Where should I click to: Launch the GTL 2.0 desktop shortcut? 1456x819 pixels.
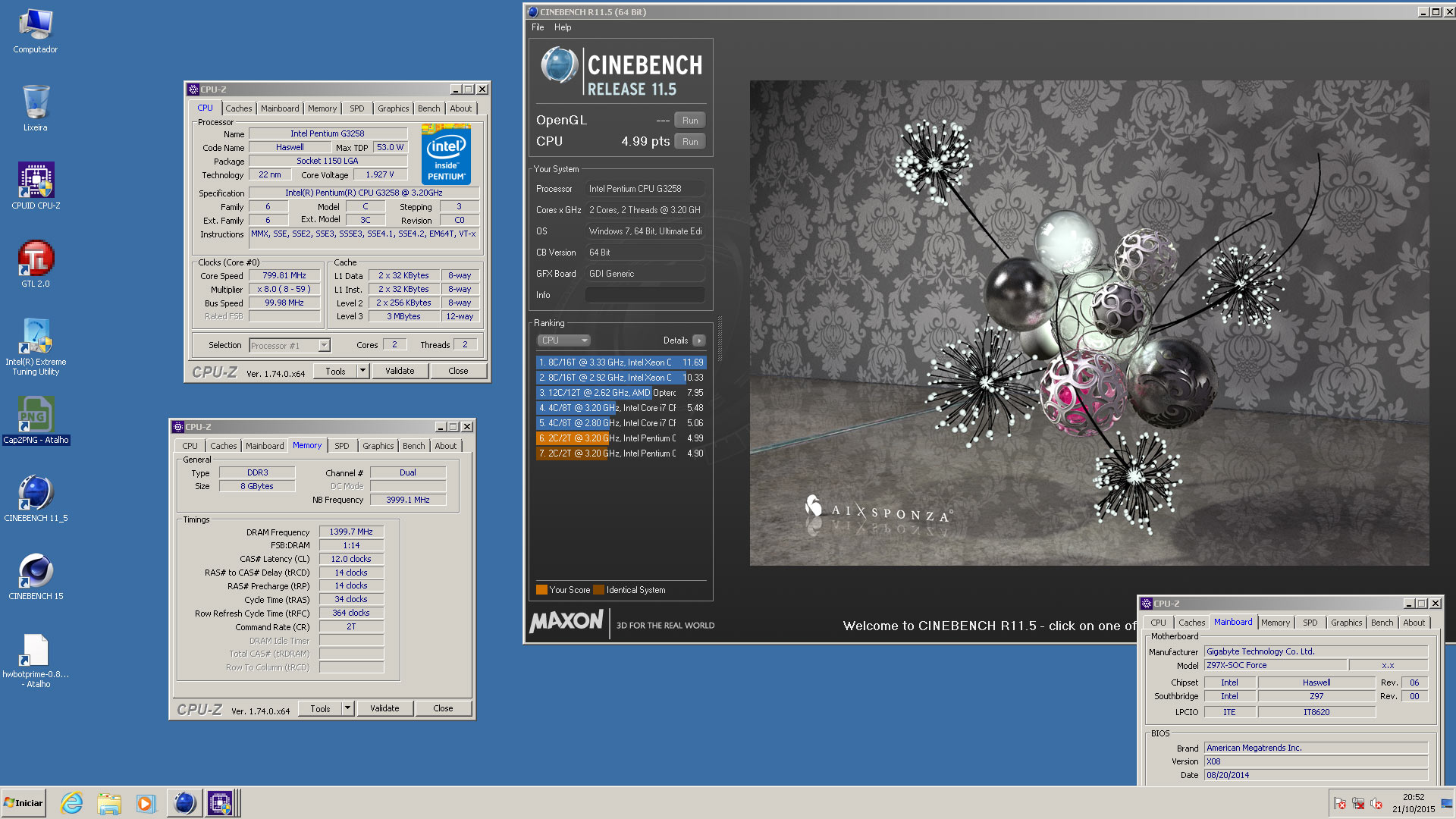[x=36, y=264]
